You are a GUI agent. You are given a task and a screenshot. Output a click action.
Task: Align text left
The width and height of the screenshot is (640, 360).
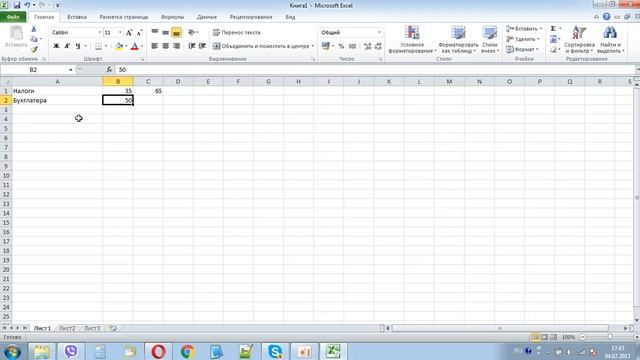pos(155,46)
